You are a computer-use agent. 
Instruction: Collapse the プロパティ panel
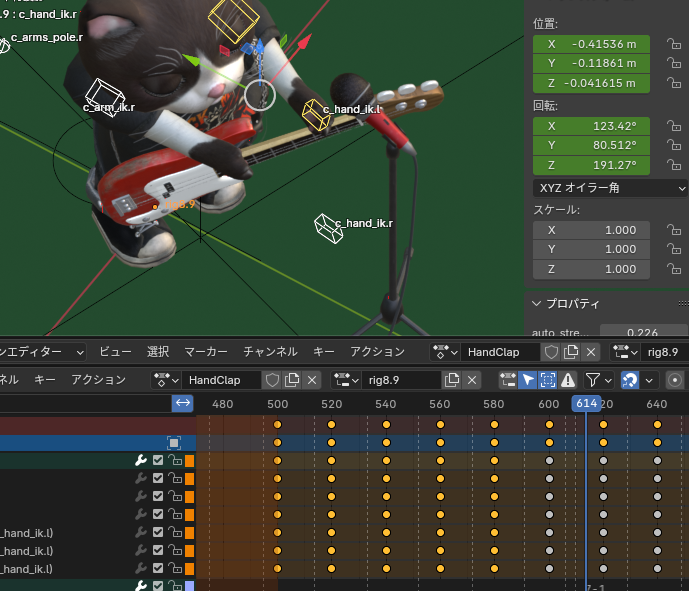(x=537, y=303)
